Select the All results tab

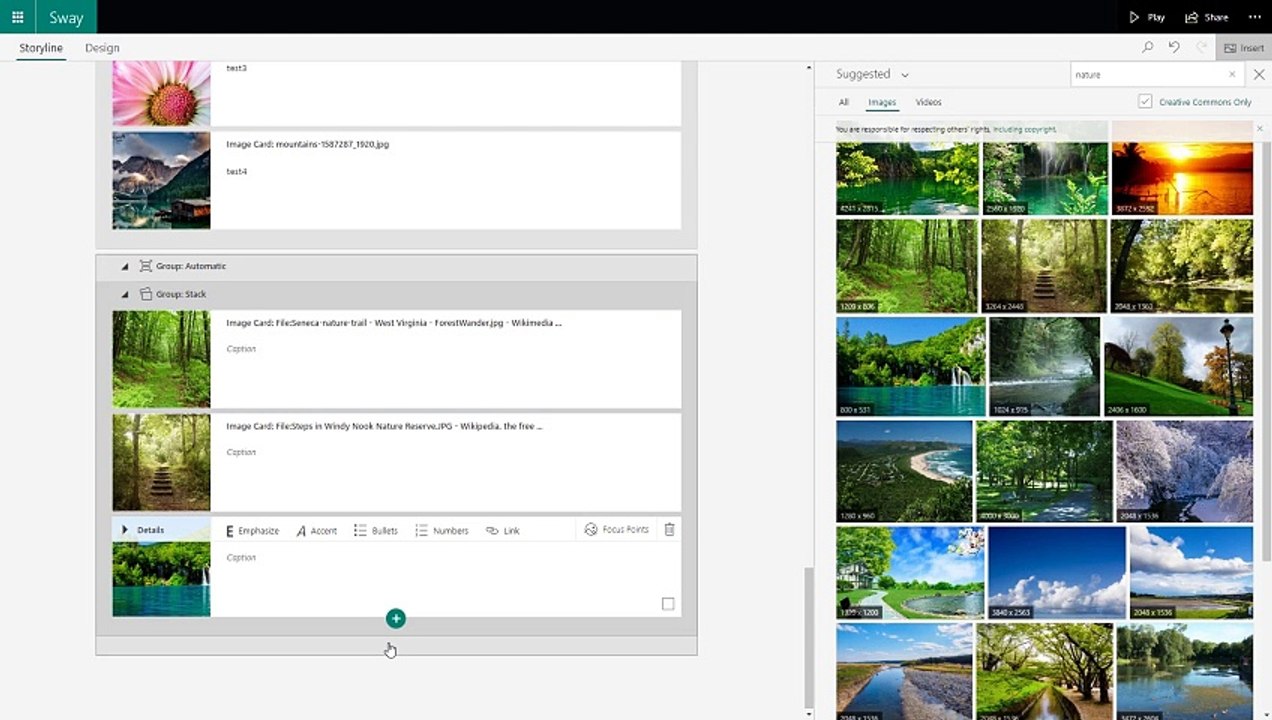[844, 102]
